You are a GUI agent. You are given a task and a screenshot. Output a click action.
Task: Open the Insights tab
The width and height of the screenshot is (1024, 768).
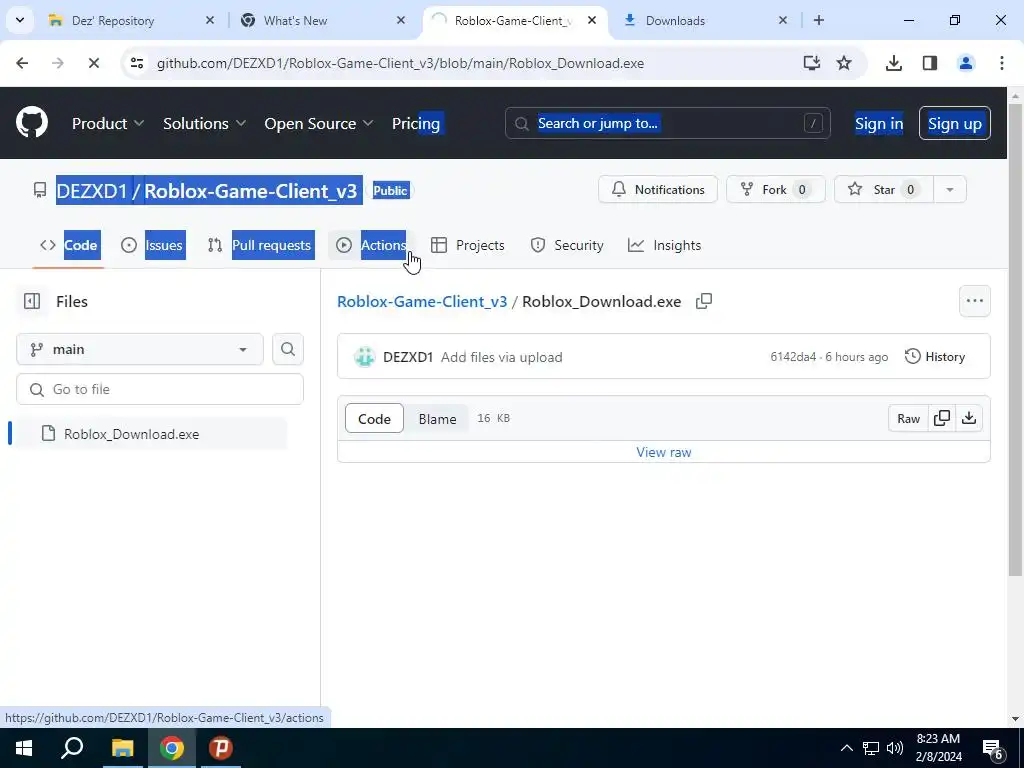tap(665, 245)
